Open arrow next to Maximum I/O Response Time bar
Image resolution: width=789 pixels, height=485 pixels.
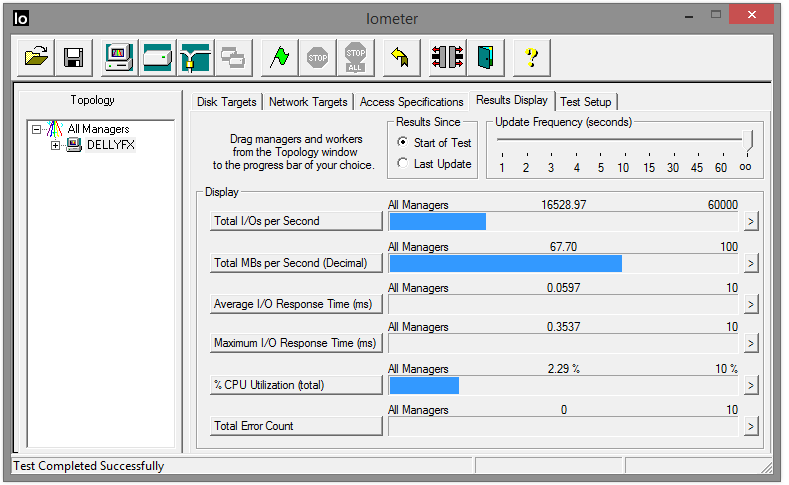coord(751,344)
